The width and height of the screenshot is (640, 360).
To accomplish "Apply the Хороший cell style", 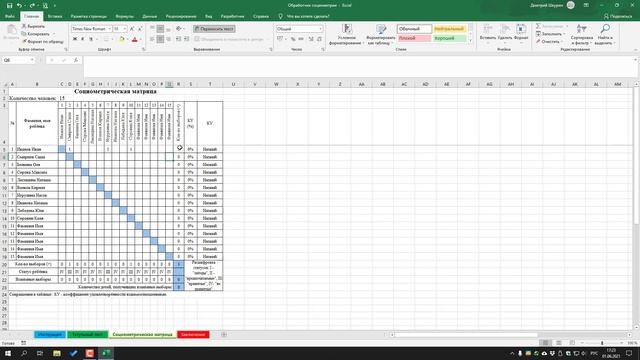I will (x=449, y=38).
